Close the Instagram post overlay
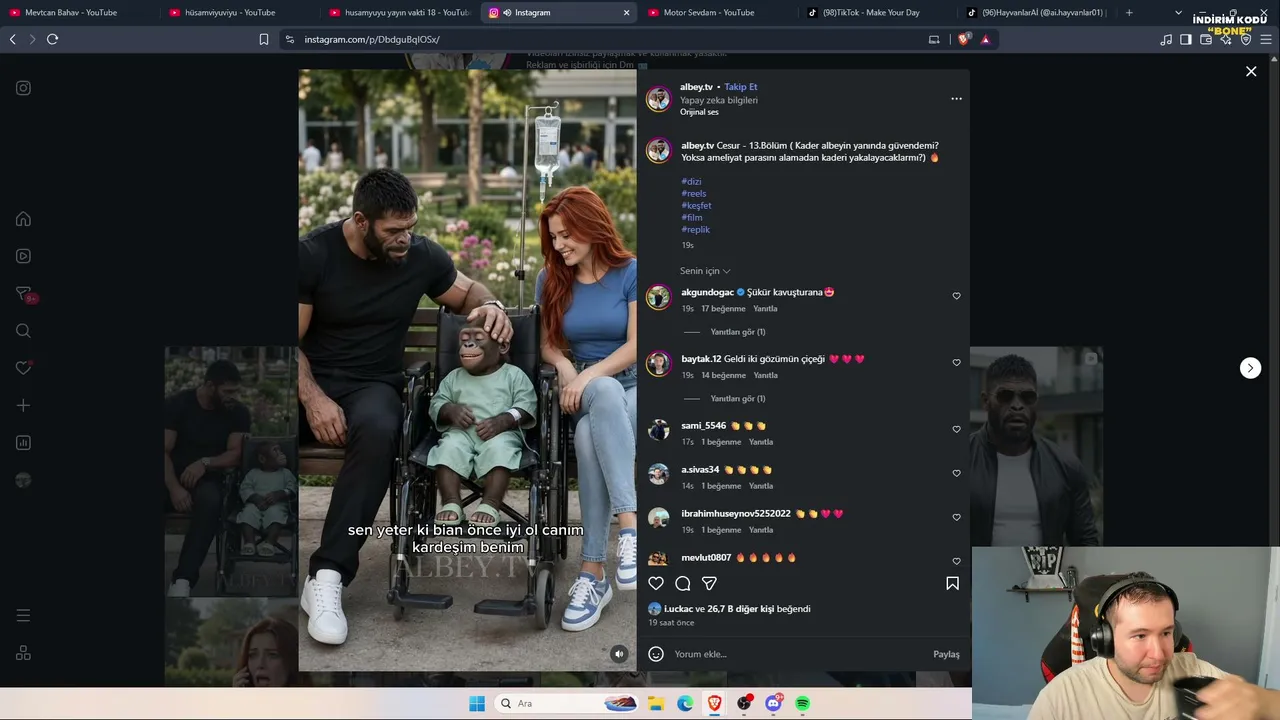 coord(1251,71)
